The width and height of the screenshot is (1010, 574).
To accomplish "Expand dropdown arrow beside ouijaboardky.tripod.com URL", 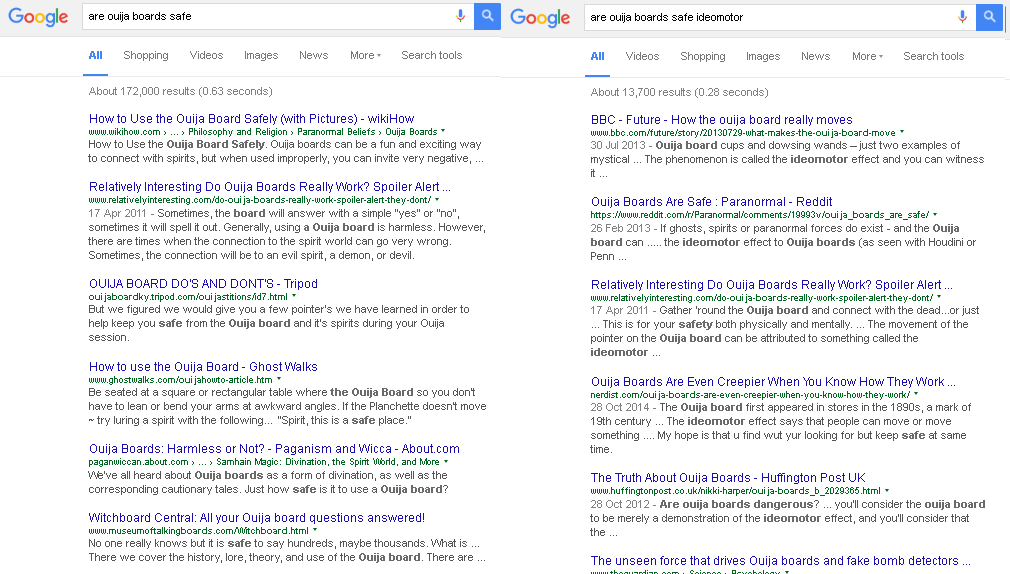I will tap(294, 296).
